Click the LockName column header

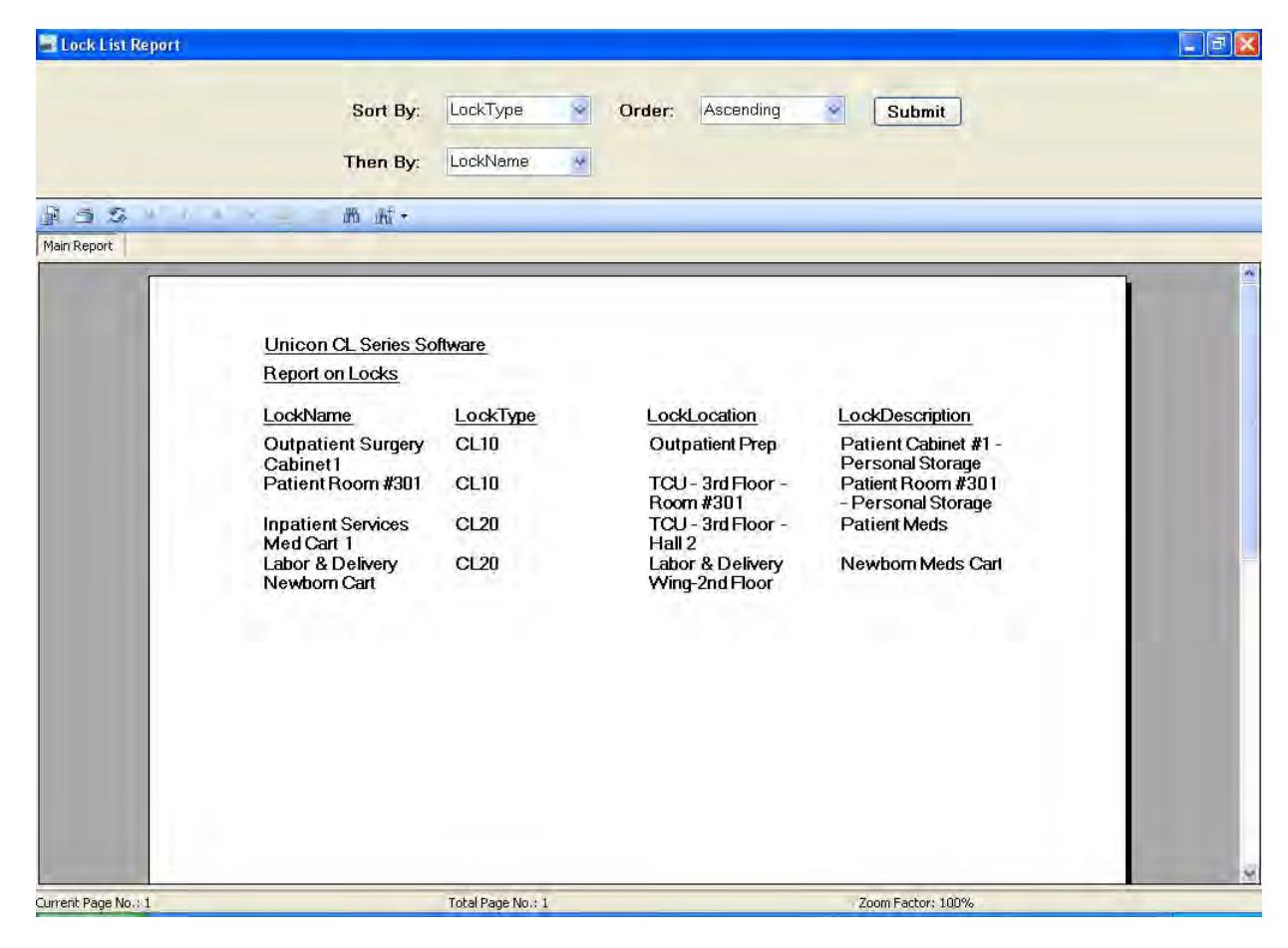pyautogui.click(x=307, y=416)
